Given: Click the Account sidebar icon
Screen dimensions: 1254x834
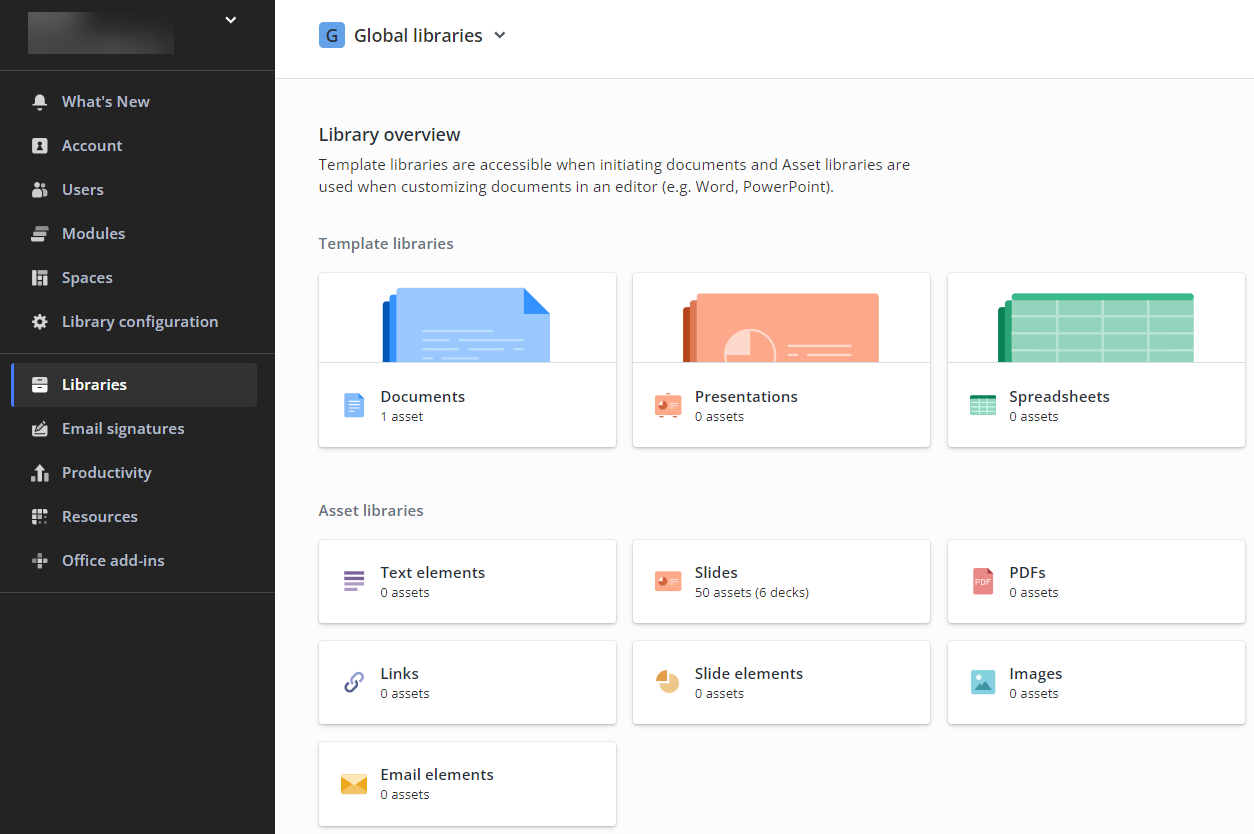Looking at the screenshot, I should 39,145.
